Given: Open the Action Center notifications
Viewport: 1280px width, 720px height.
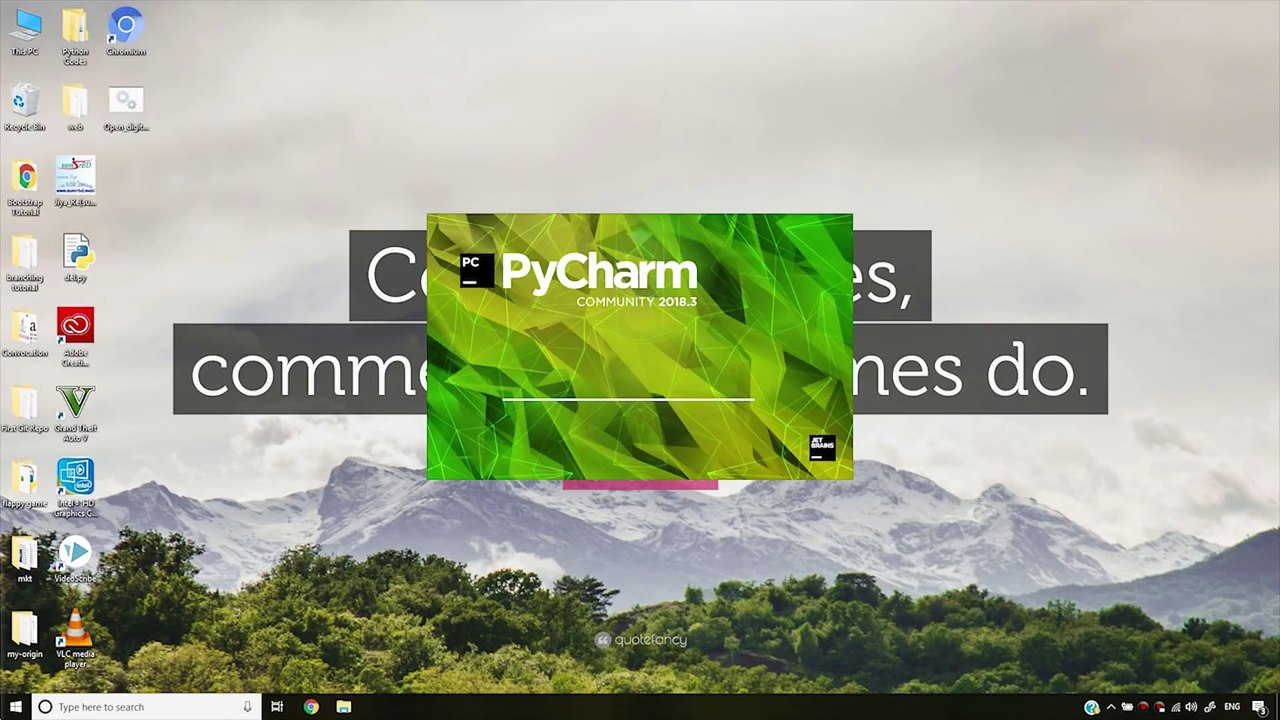Looking at the screenshot, I should click(1260, 707).
